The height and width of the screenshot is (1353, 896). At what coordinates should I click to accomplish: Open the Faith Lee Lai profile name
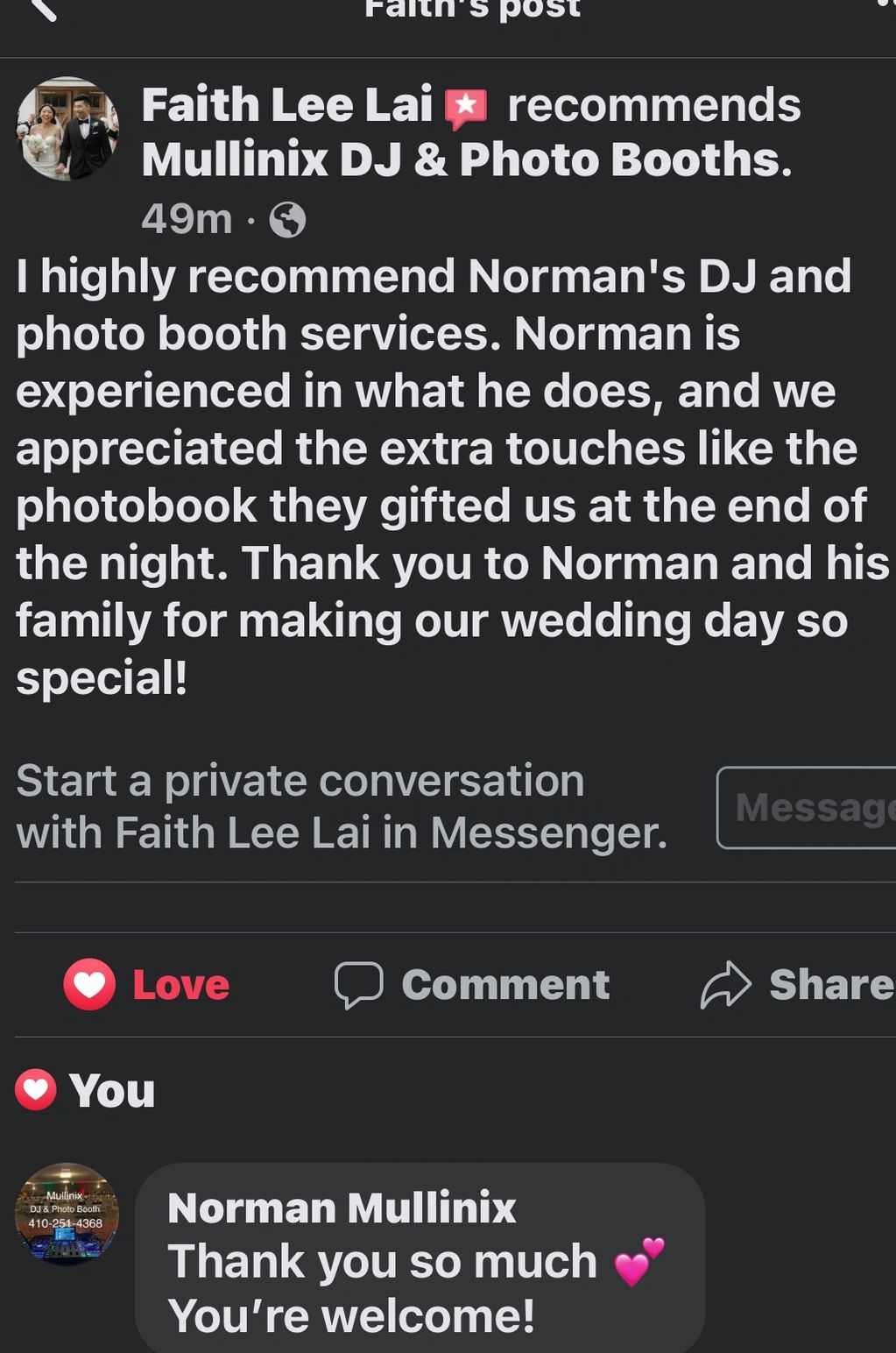pyautogui.click(x=287, y=105)
